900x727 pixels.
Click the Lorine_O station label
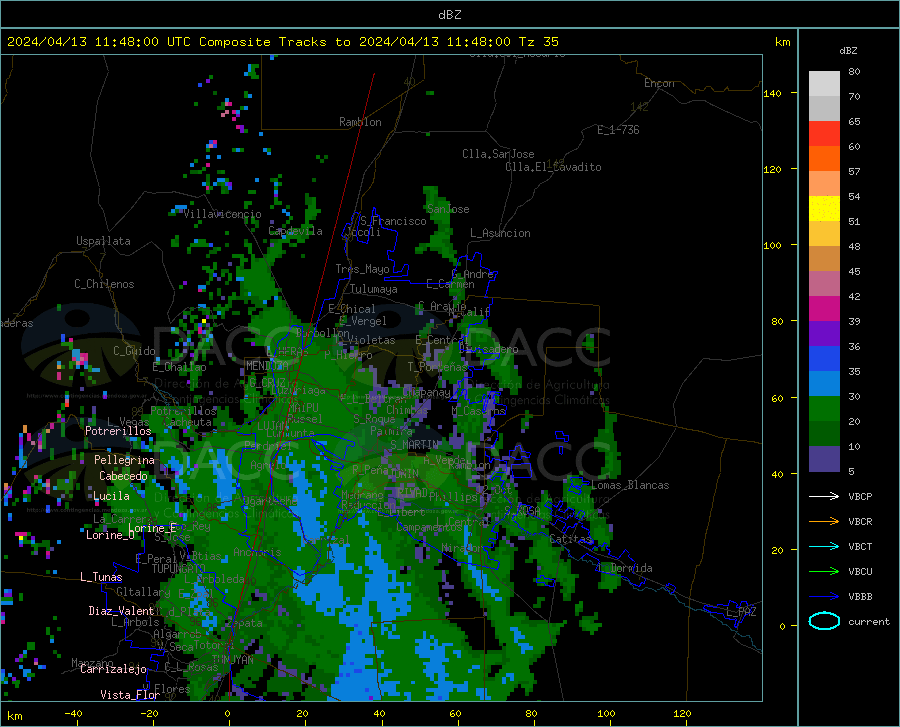(x=110, y=535)
